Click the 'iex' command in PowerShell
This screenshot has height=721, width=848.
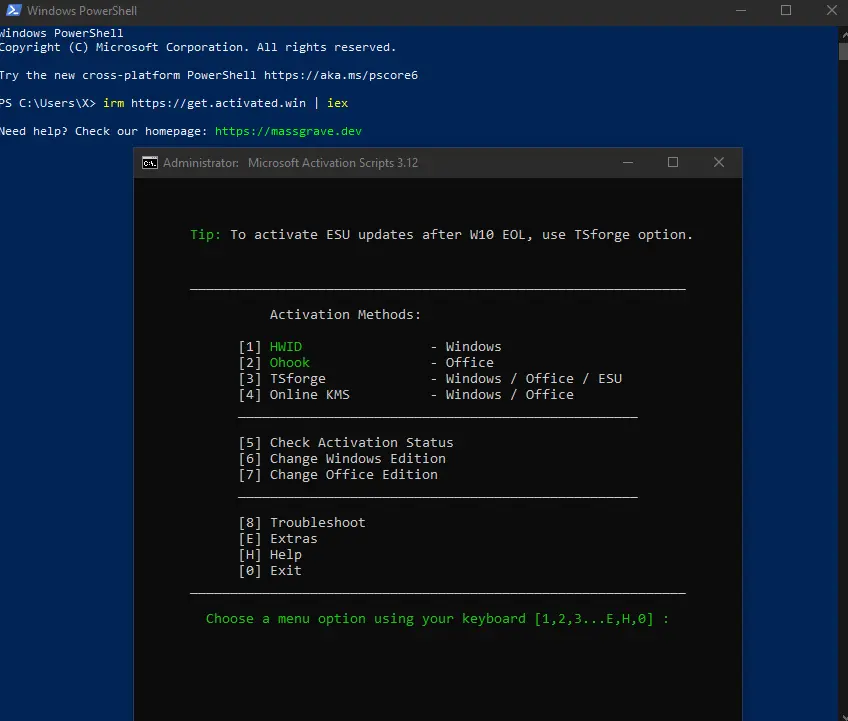point(337,103)
